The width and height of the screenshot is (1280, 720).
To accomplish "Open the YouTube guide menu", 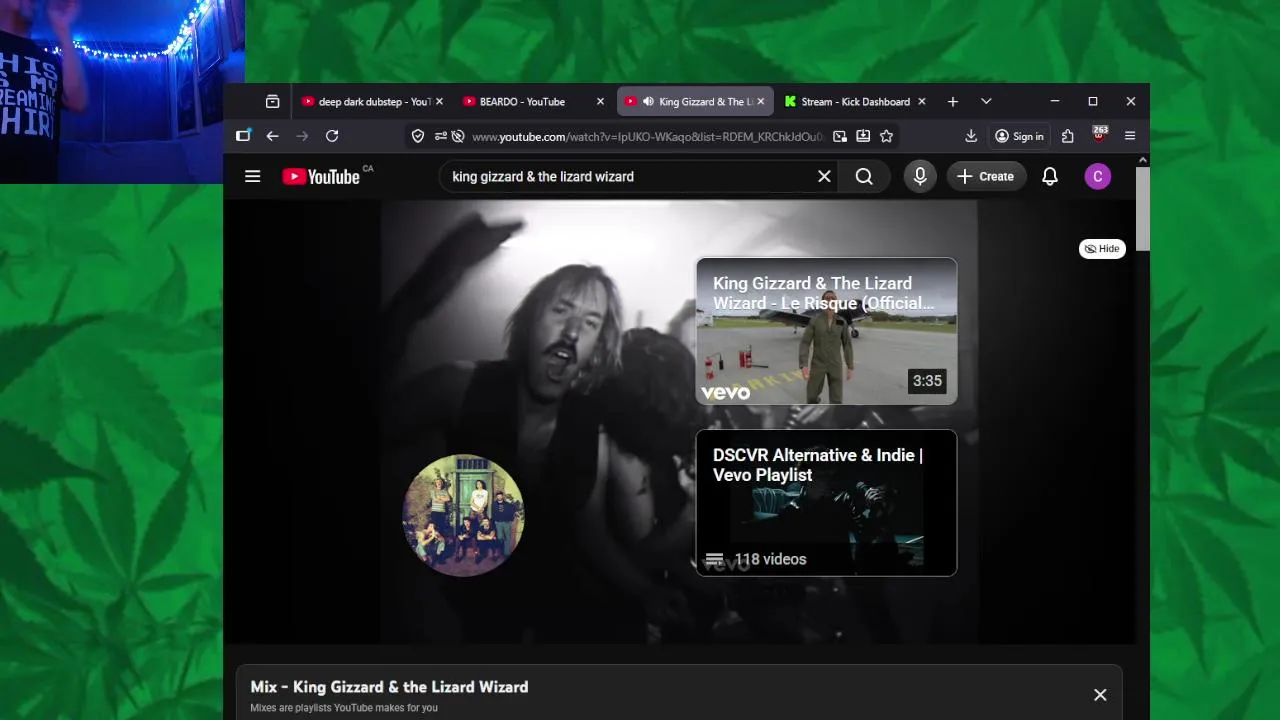I will pyautogui.click(x=253, y=176).
